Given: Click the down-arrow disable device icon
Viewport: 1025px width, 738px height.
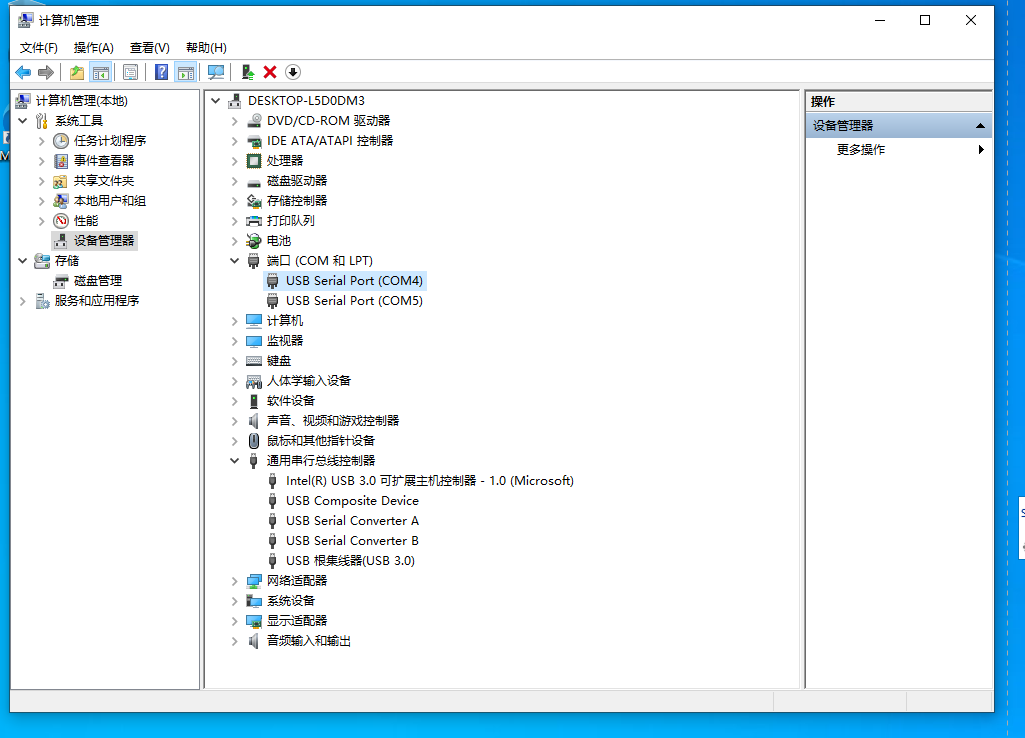Looking at the screenshot, I should click(x=293, y=72).
